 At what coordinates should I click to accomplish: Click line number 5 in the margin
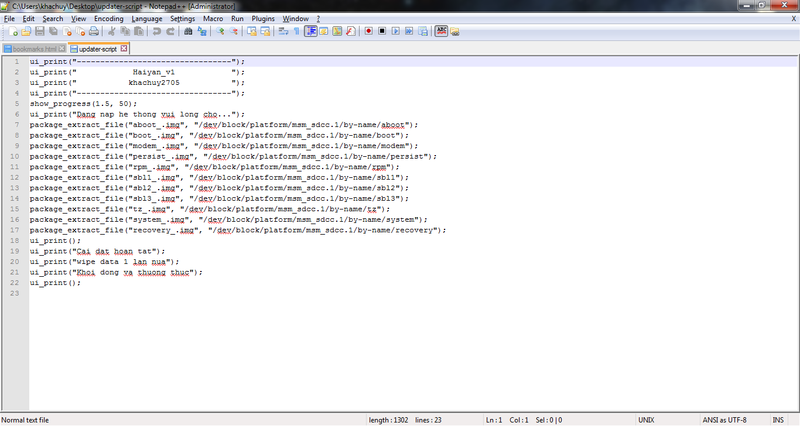[17, 104]
